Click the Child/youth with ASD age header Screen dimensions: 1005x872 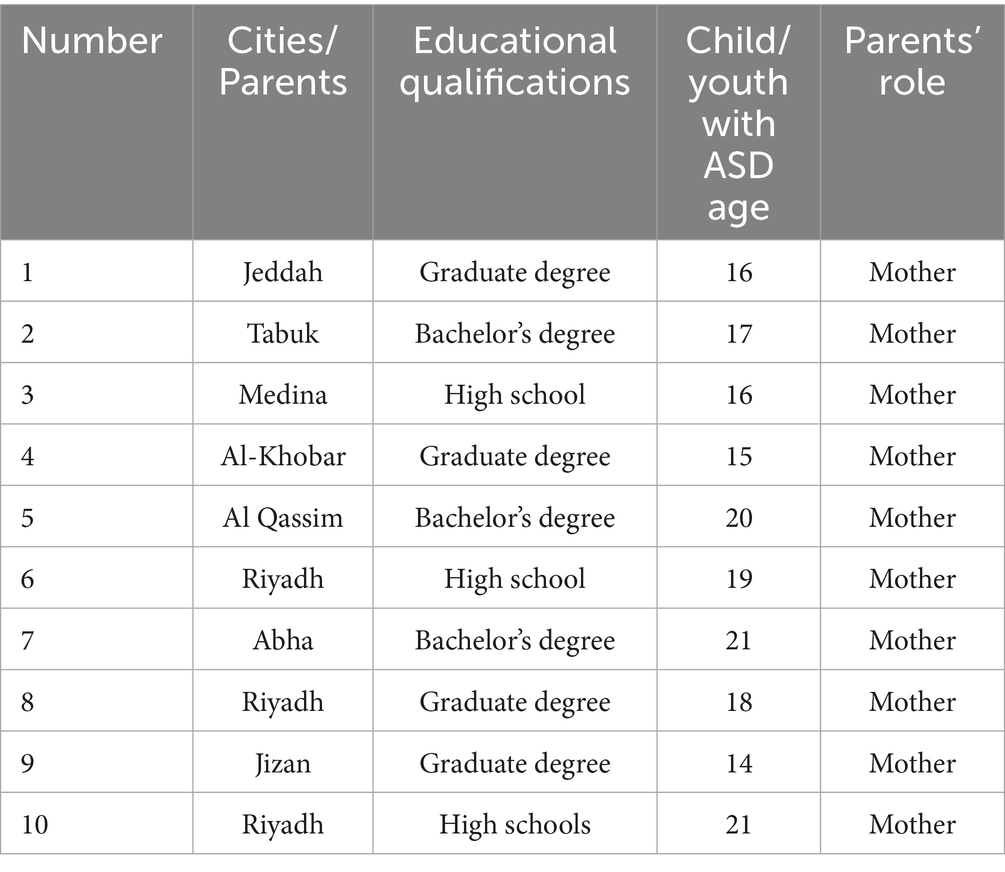[x=738, y=123]
